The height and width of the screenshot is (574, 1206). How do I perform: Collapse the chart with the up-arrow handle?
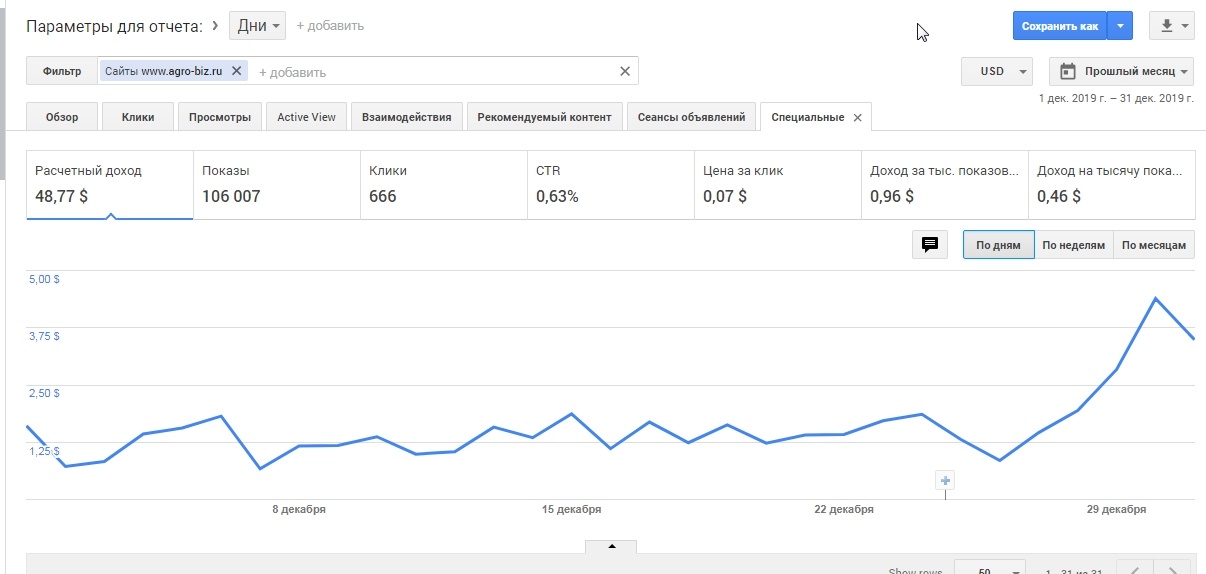tap(611, 546)
